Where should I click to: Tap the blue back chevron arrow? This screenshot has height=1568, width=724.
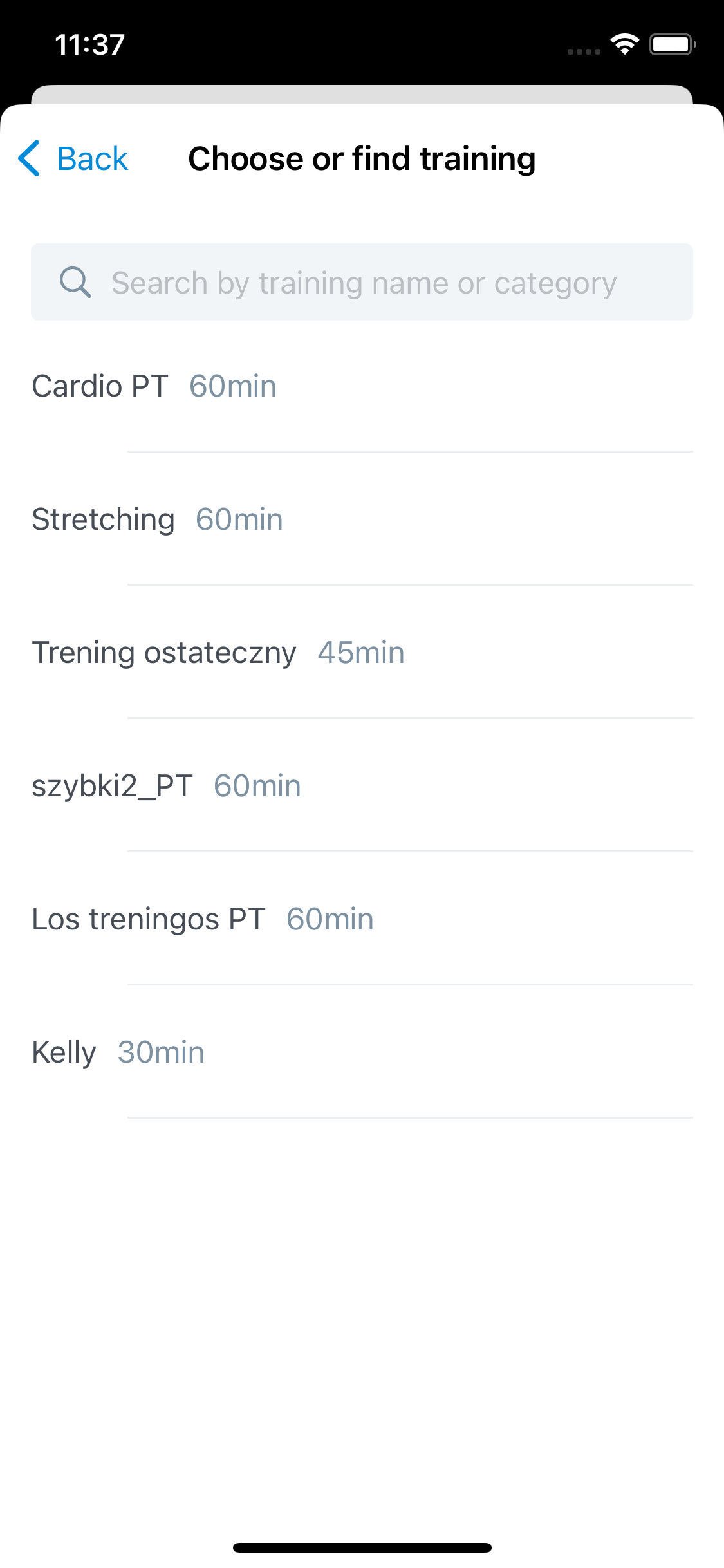(30, 158)
